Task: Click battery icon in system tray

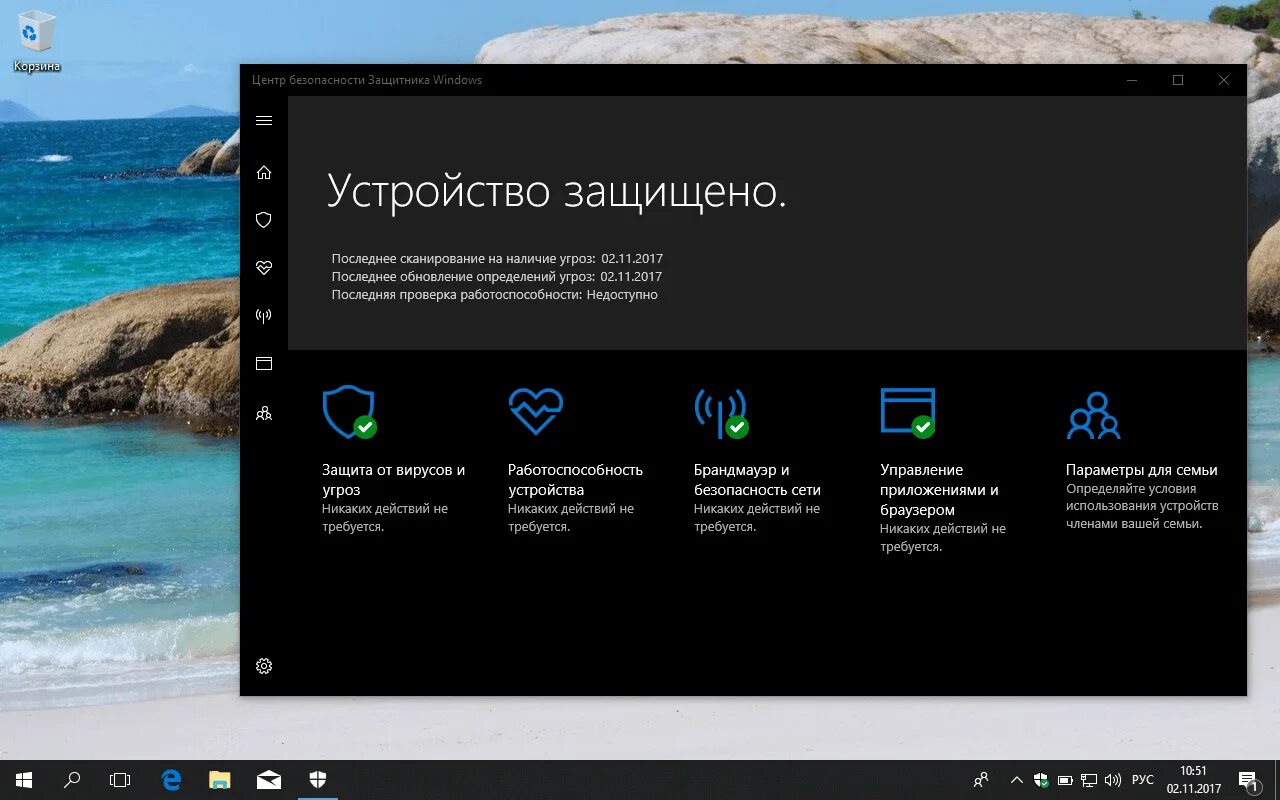Action: pos(1065,780)
